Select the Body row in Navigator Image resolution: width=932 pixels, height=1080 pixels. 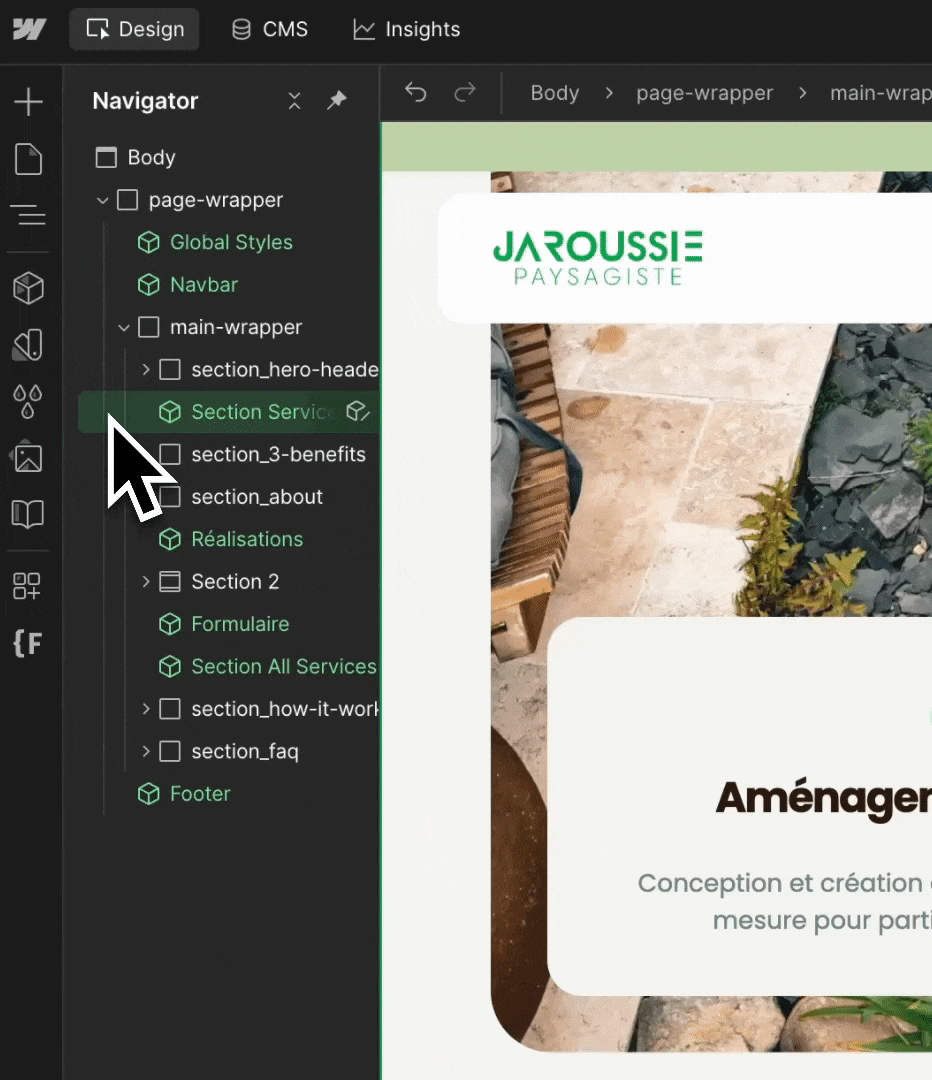tap(229, 158)
